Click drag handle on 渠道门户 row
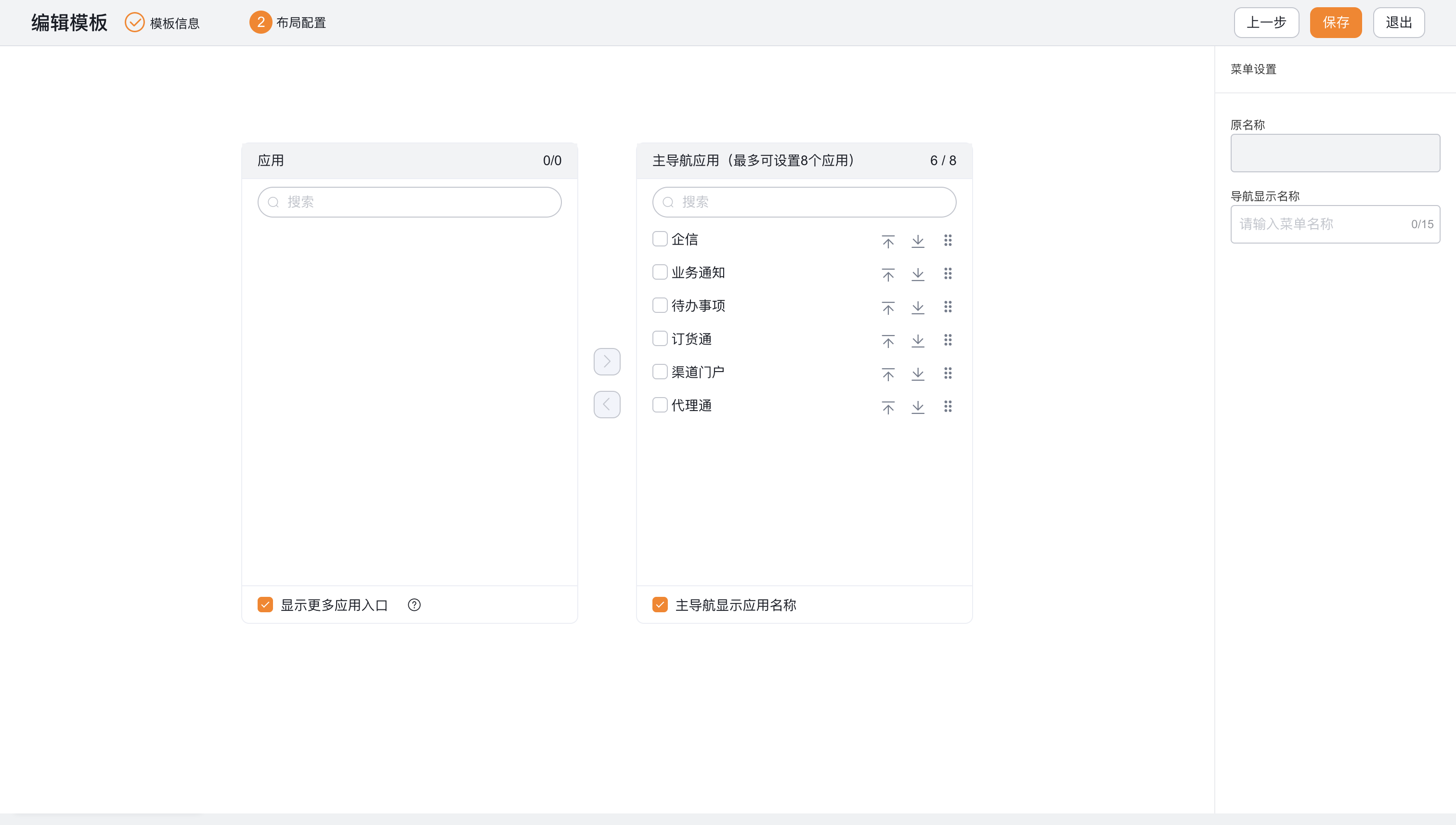This screenshot has height=825, width=1456. pos(948,373)
